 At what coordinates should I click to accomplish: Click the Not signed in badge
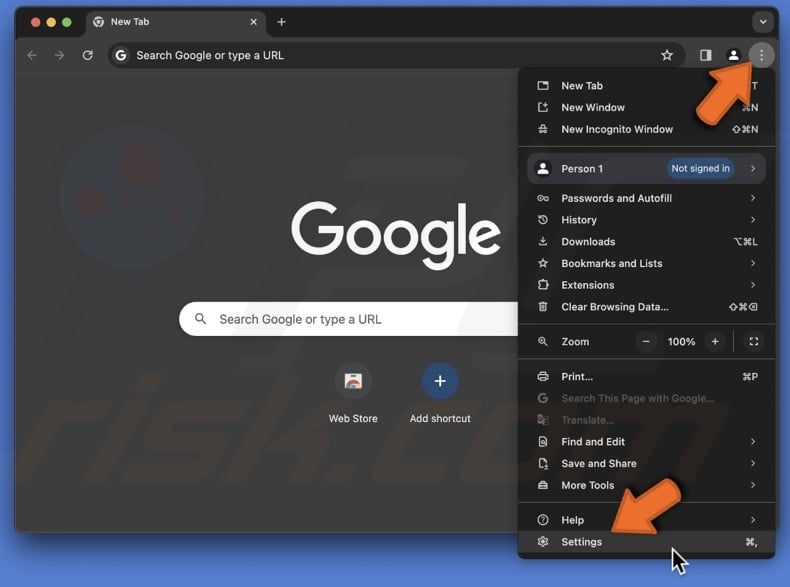click(700, 168)
